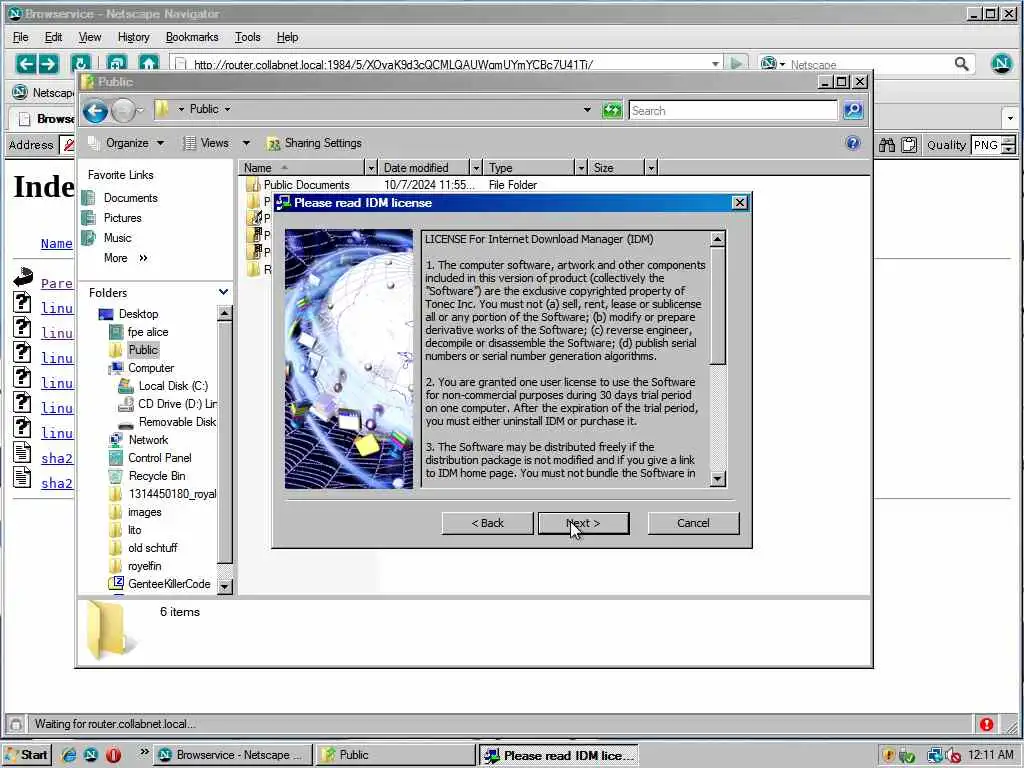1024x768 pixels.
Task: Click Netscape forward arrow button
Action: click(x=48, y=63)
